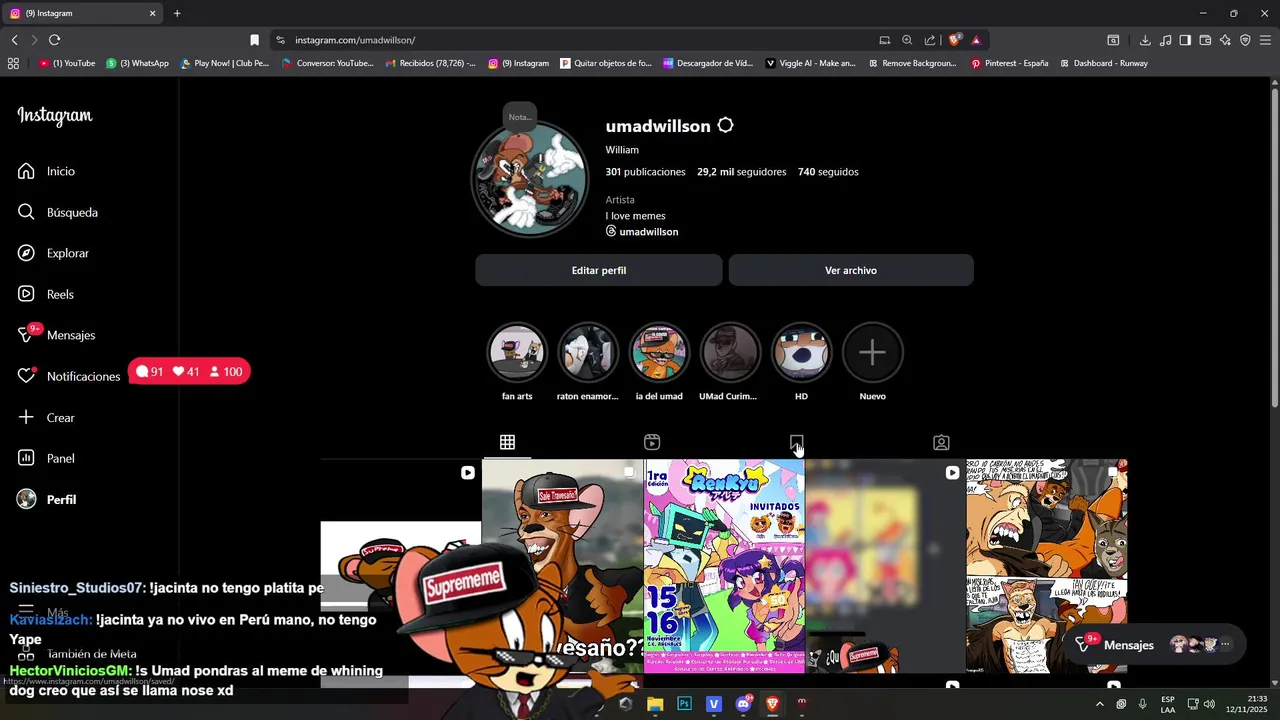Open the WhatsApp bookmark
Image resolution: width=1280 pixels, height=720 pixels.
137,63
